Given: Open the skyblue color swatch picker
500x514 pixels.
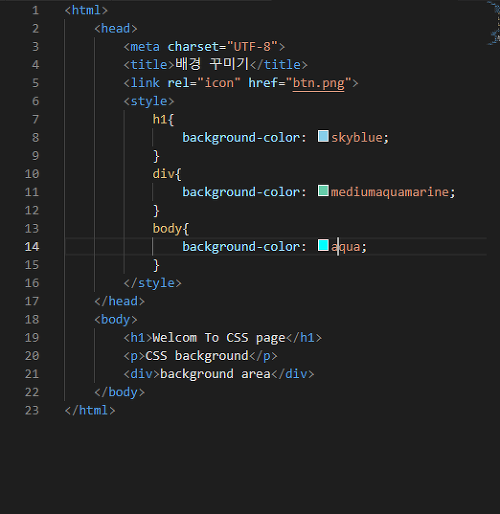Looking at the screenshot, I should (323, 136).
